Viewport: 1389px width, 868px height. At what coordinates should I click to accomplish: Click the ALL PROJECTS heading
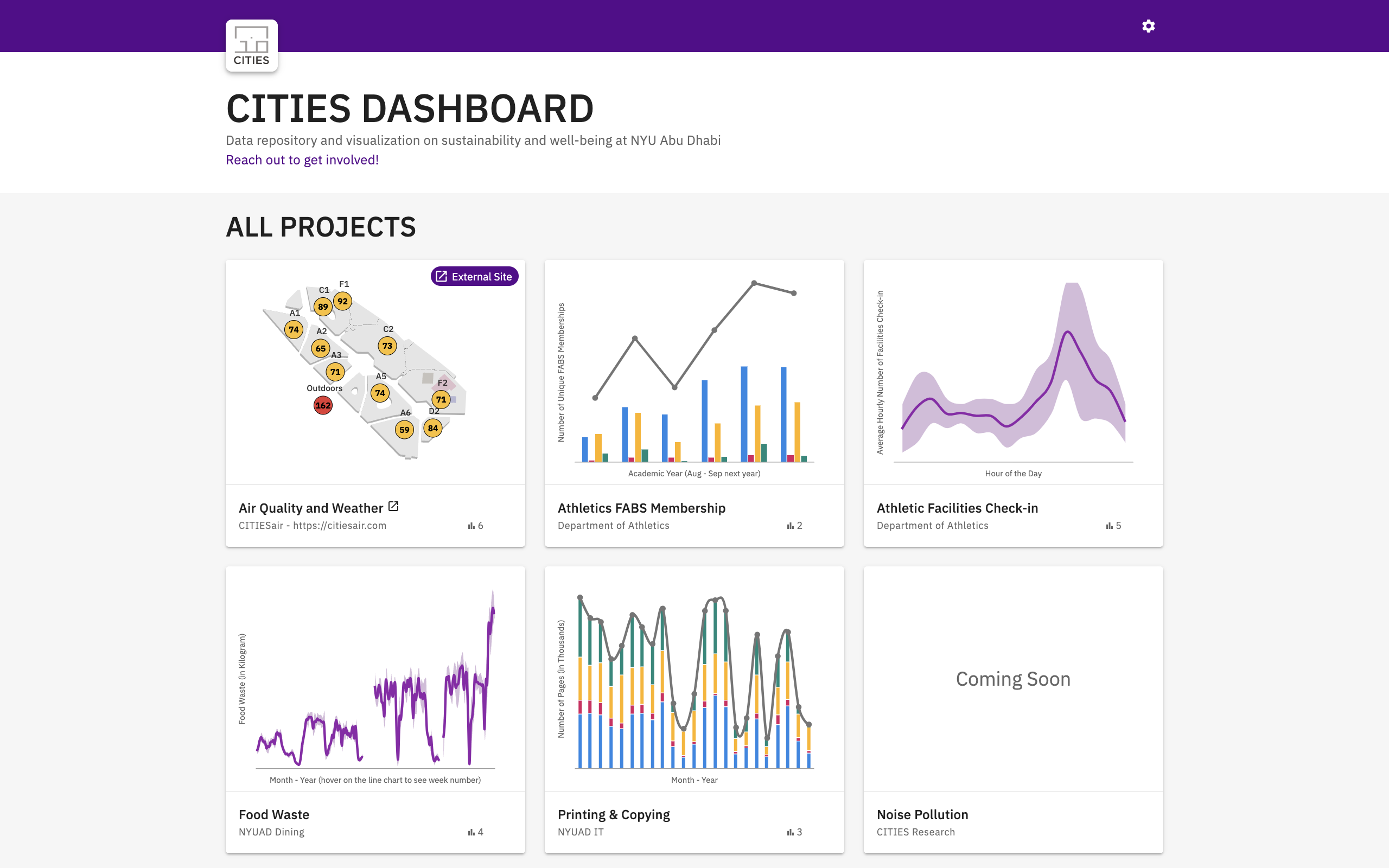321,227
